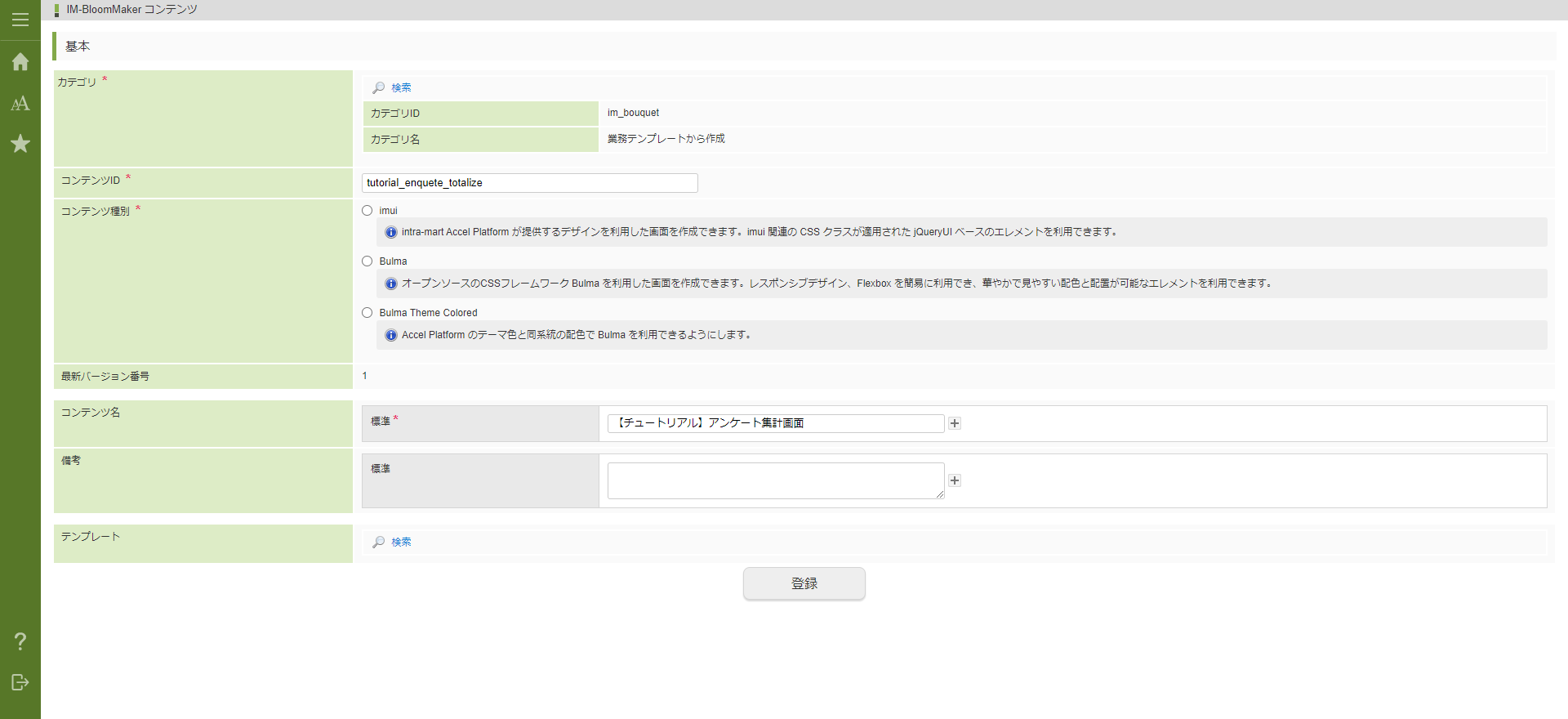Viewport: 1568px width, 719px height.
Task: Click 検索 link in カテゴリ section
Action: point(401,87)
